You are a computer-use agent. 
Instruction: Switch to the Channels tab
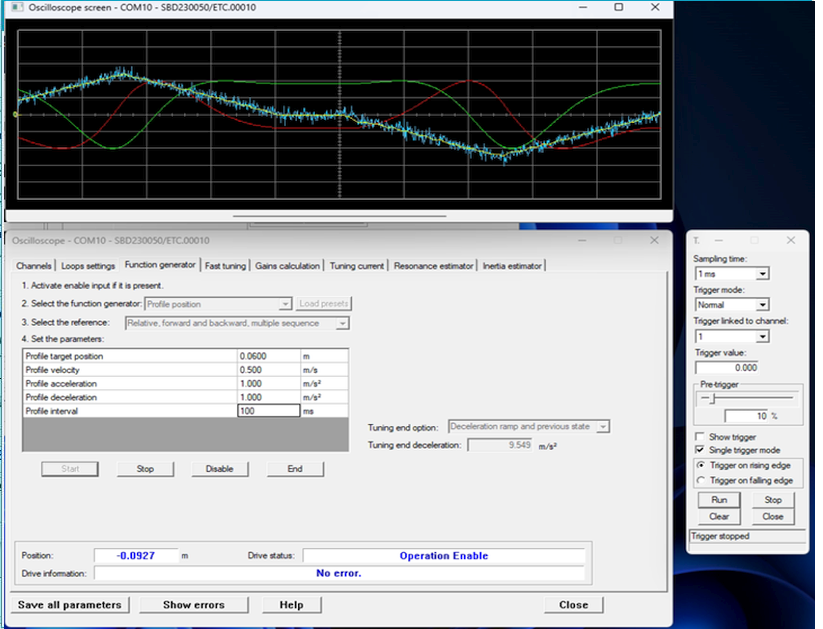pos(34,266)
